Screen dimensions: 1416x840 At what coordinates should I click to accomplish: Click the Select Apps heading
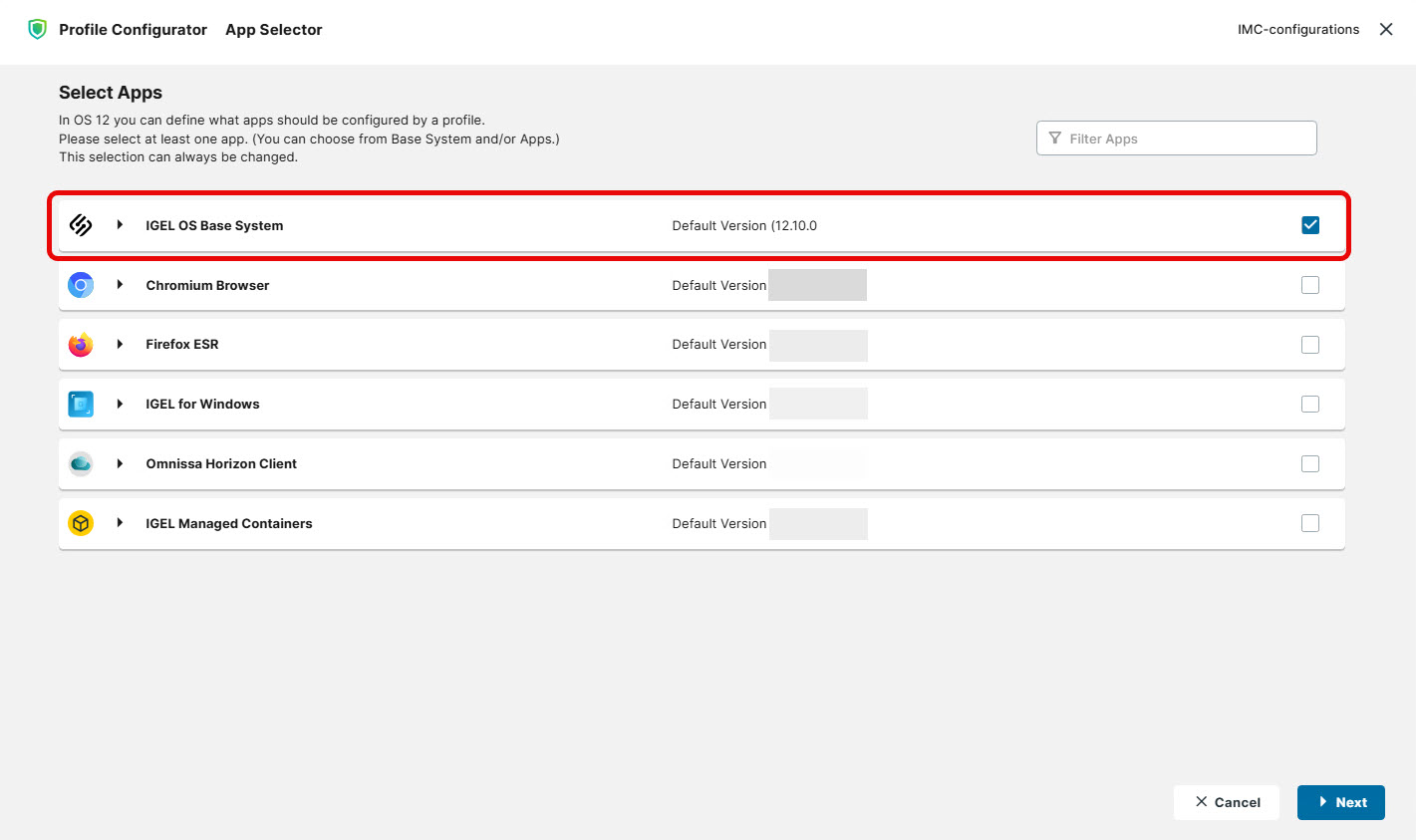(x=111, y=93)
